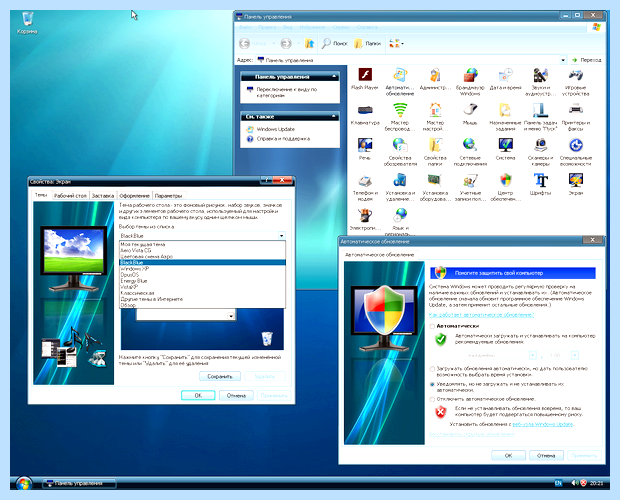Collapse the См. также side panel section

[334, 116]
